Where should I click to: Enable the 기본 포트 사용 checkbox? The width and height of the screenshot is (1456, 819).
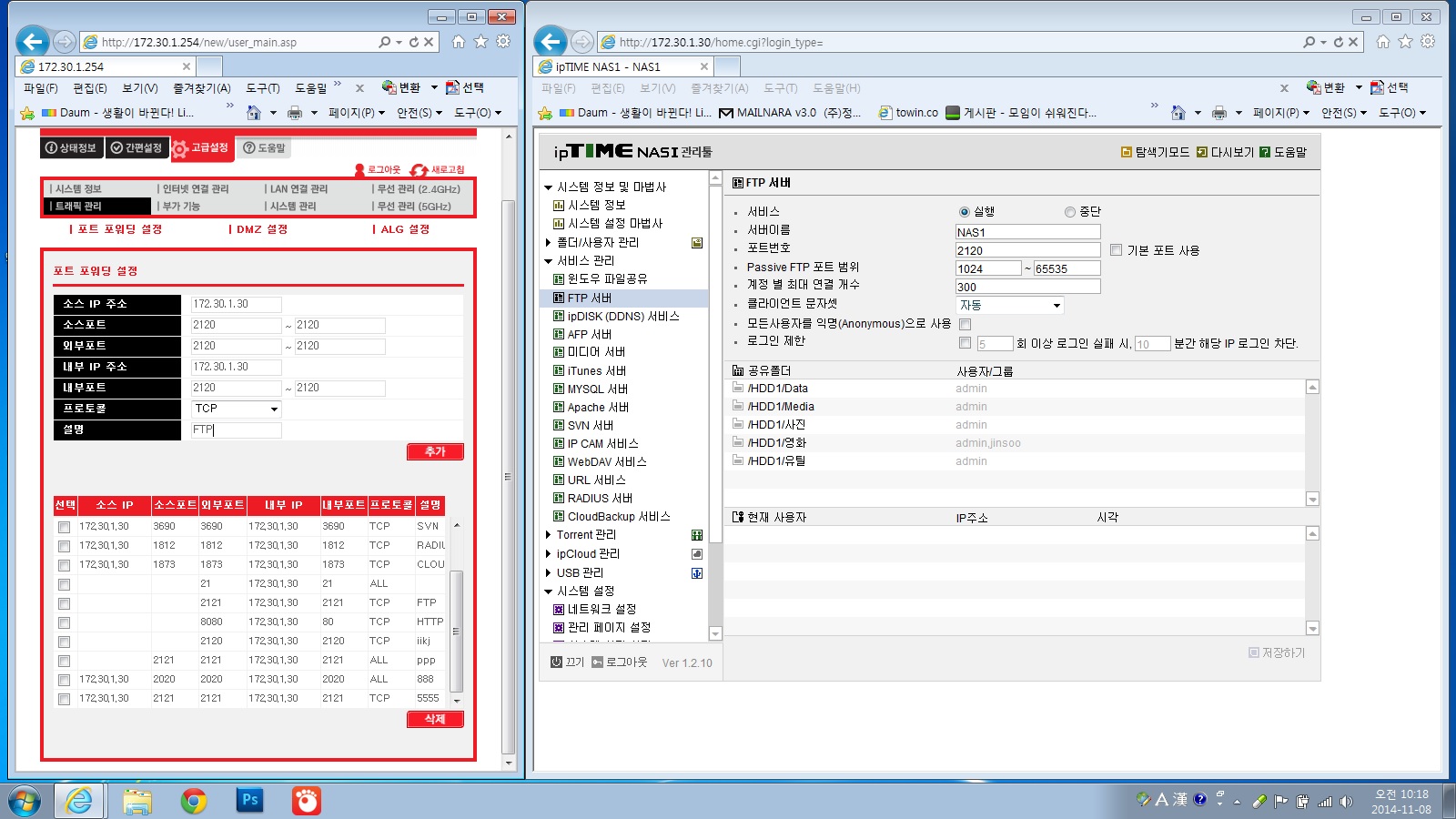click(1116, 250)
